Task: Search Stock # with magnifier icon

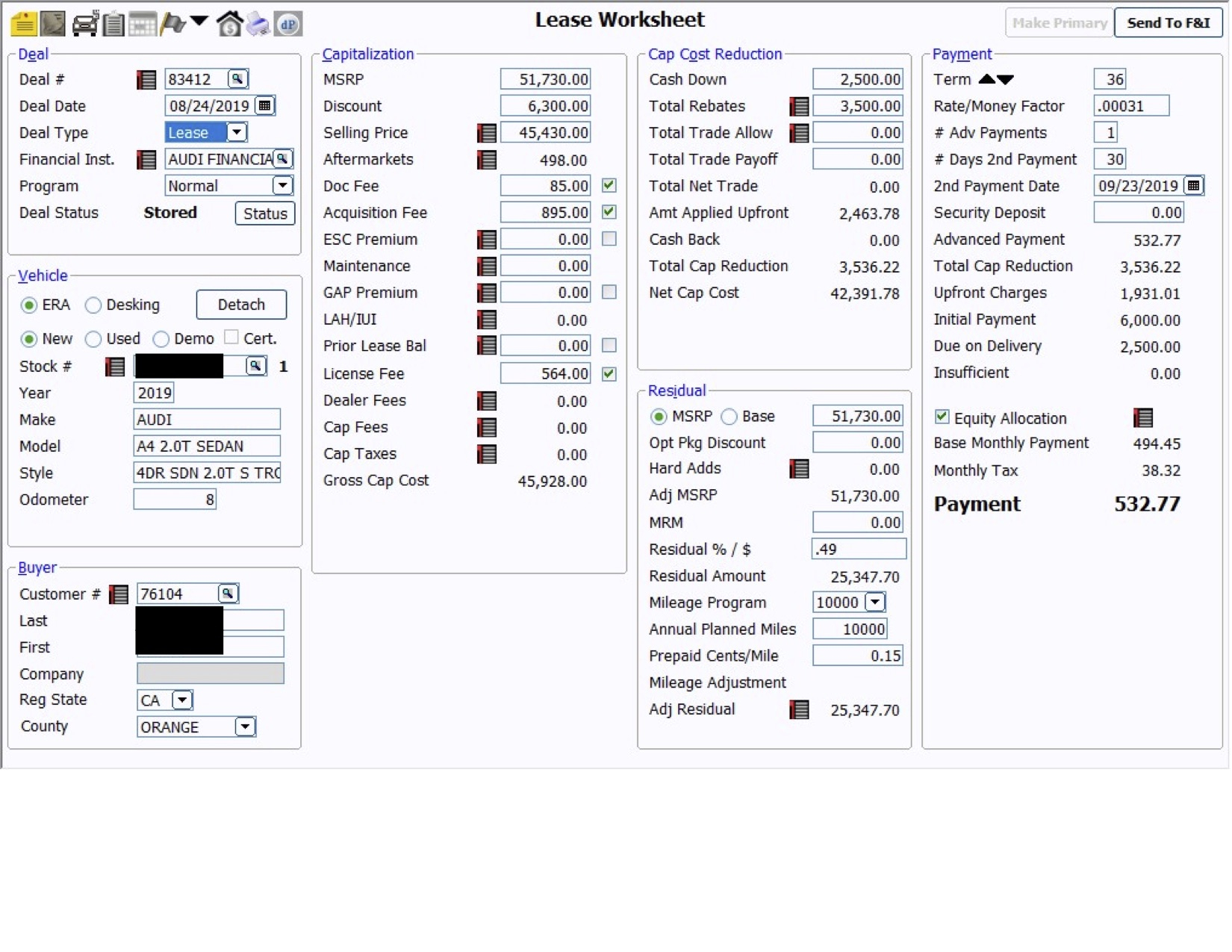Action: pos(255,366)
